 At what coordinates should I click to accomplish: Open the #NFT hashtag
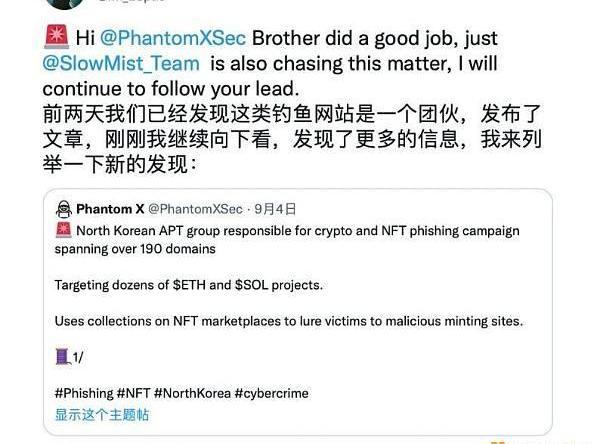click(x=135, y=393)
